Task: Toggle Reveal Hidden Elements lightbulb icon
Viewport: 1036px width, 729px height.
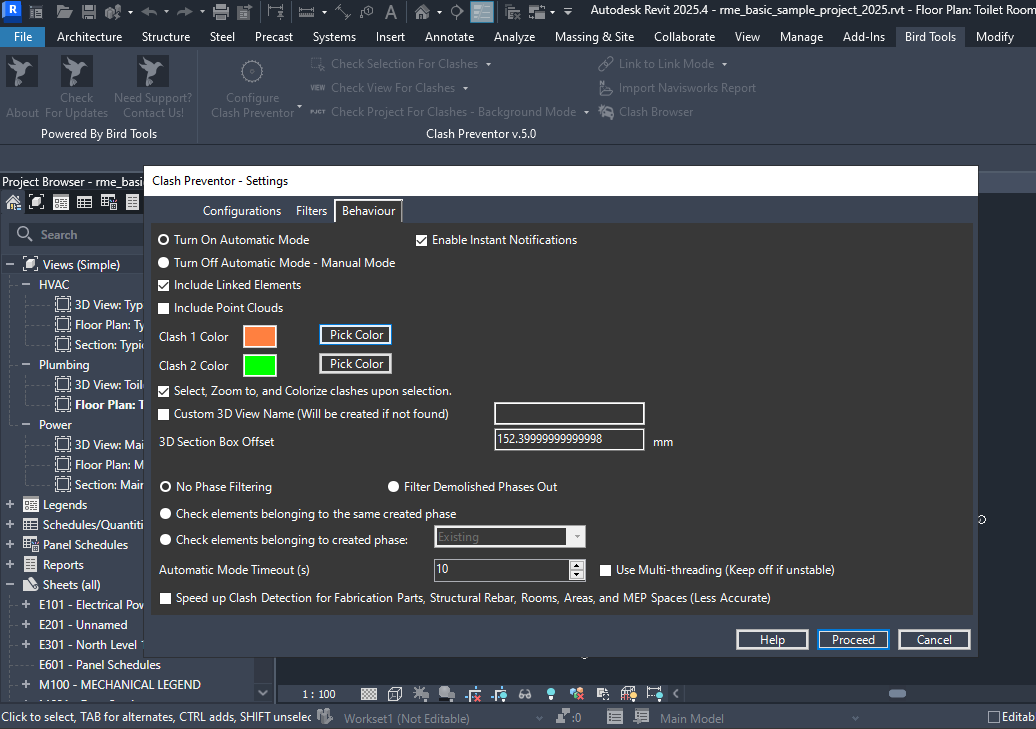Action: point(551,693)
